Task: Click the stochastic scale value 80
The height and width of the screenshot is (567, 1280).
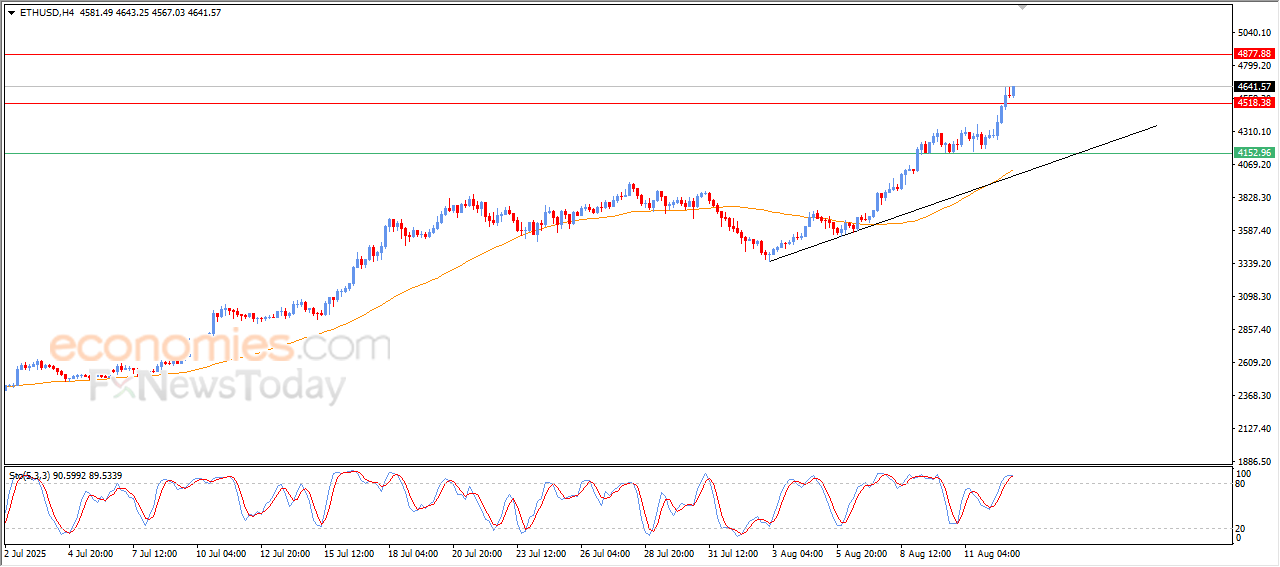Action: coord(1241,484)
